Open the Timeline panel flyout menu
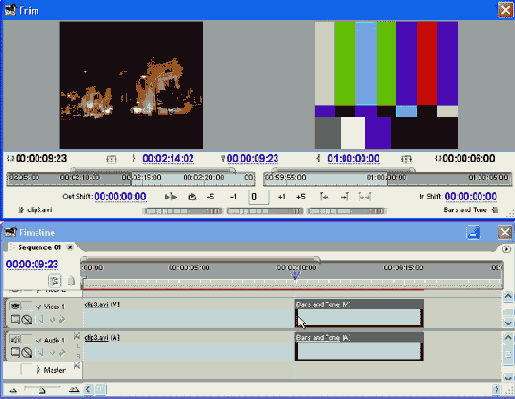515x399 pixels. [506, 249]
